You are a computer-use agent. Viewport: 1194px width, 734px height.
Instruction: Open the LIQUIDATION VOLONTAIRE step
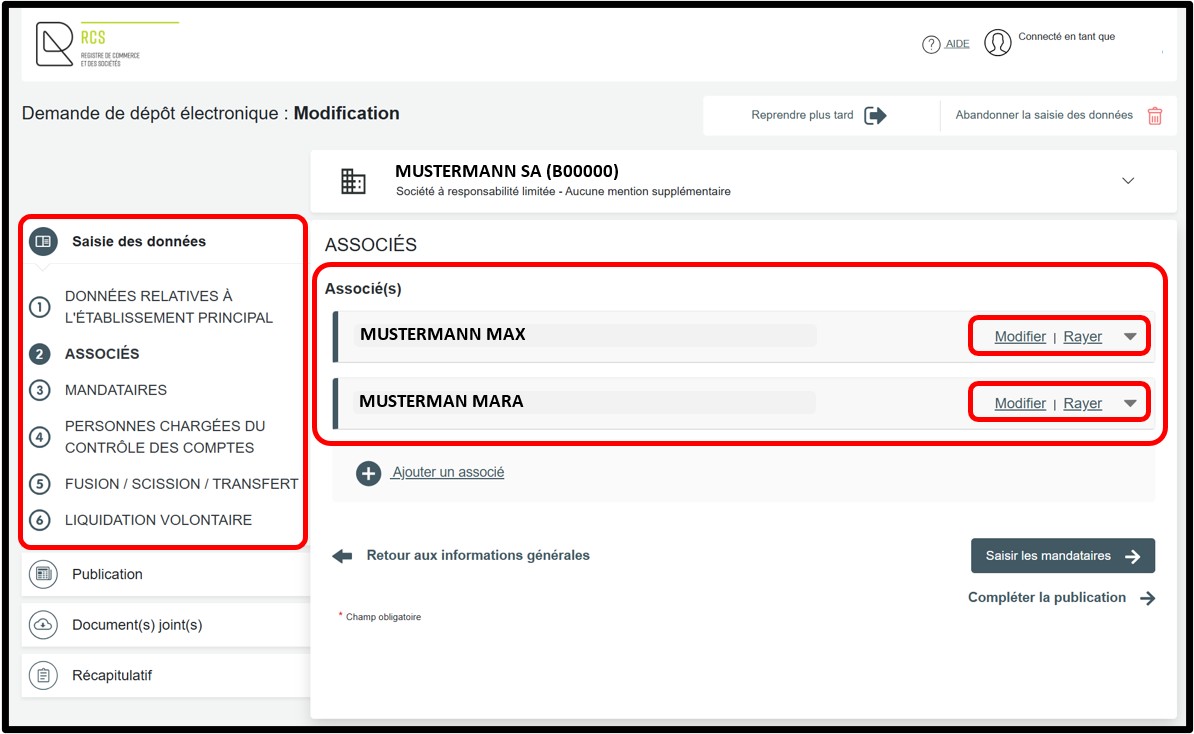[158, 520]
